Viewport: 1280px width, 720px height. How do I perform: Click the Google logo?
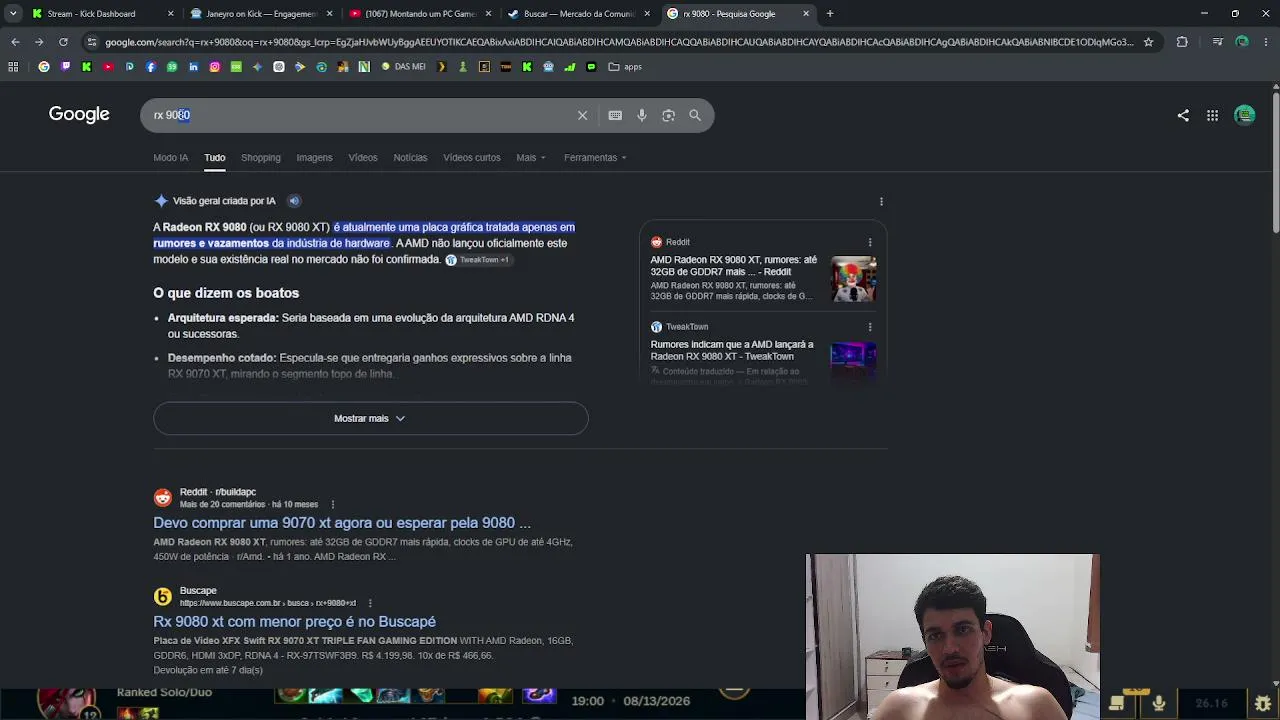tap(79, 114)
